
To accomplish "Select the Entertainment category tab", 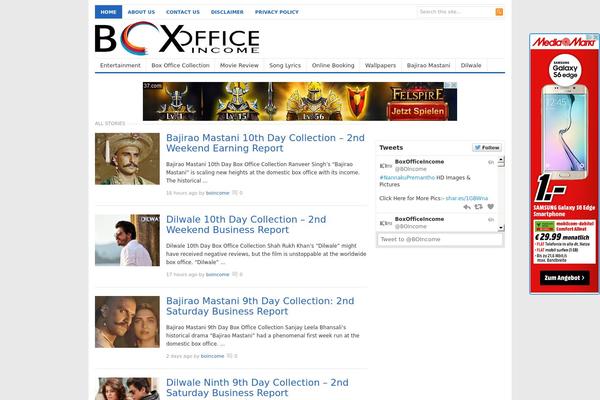I will 120,65.
